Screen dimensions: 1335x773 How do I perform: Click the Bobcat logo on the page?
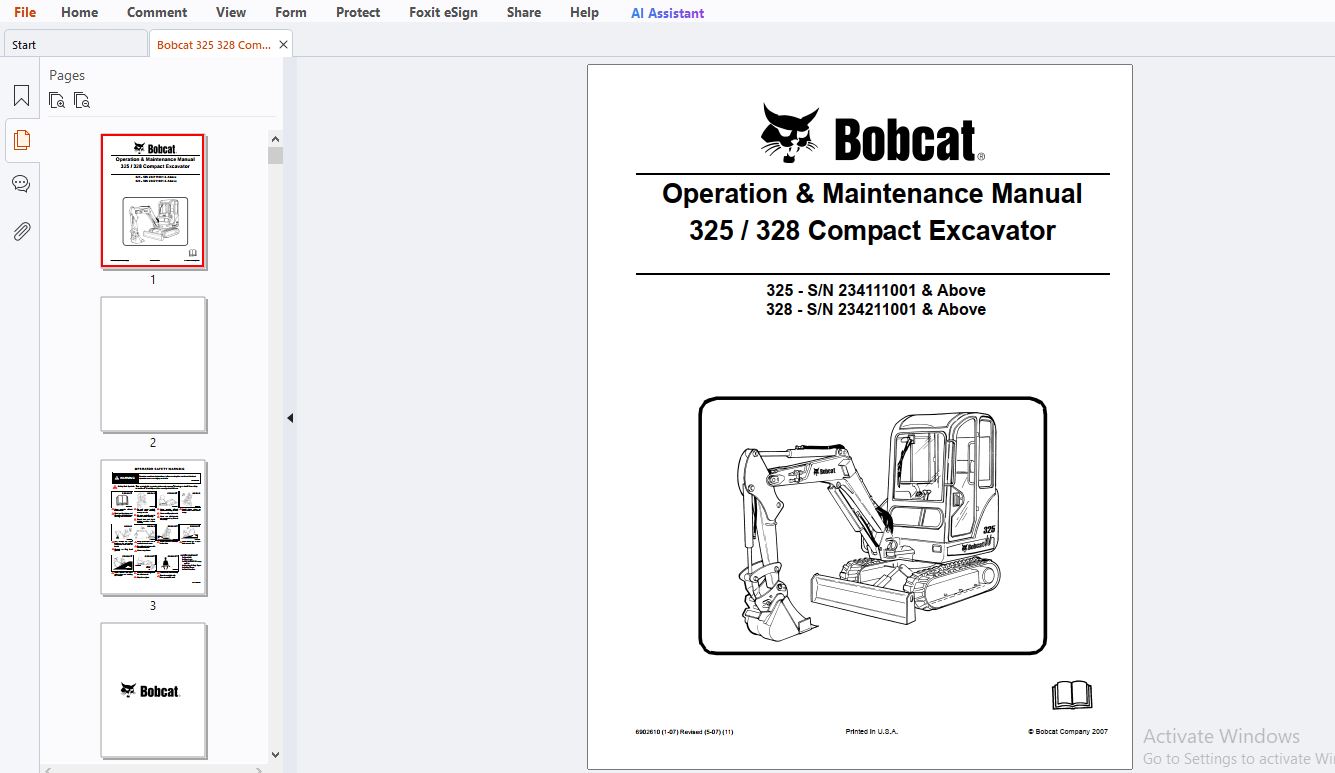872,133
